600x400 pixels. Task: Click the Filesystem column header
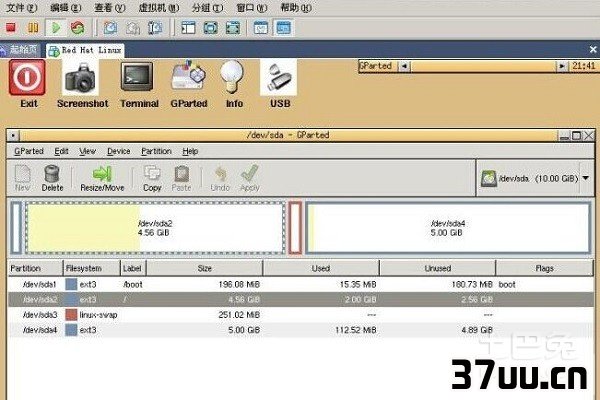pos(92,268)
